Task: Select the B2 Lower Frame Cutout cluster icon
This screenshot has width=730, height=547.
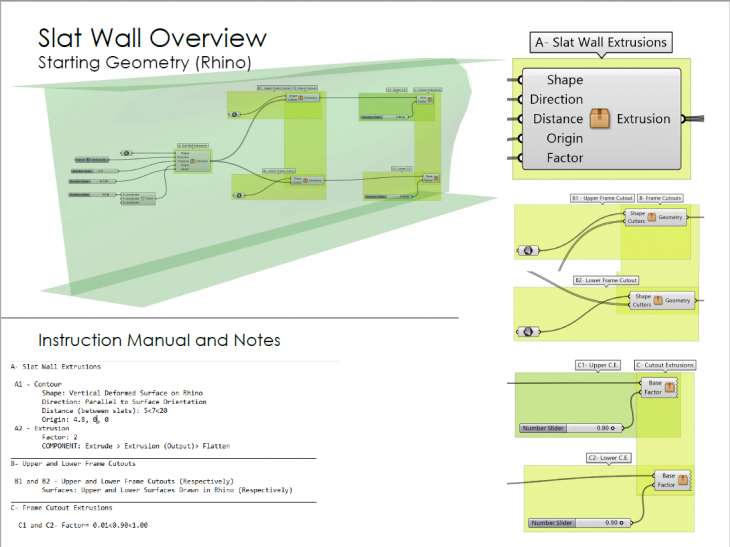Action: click(657, 299)
